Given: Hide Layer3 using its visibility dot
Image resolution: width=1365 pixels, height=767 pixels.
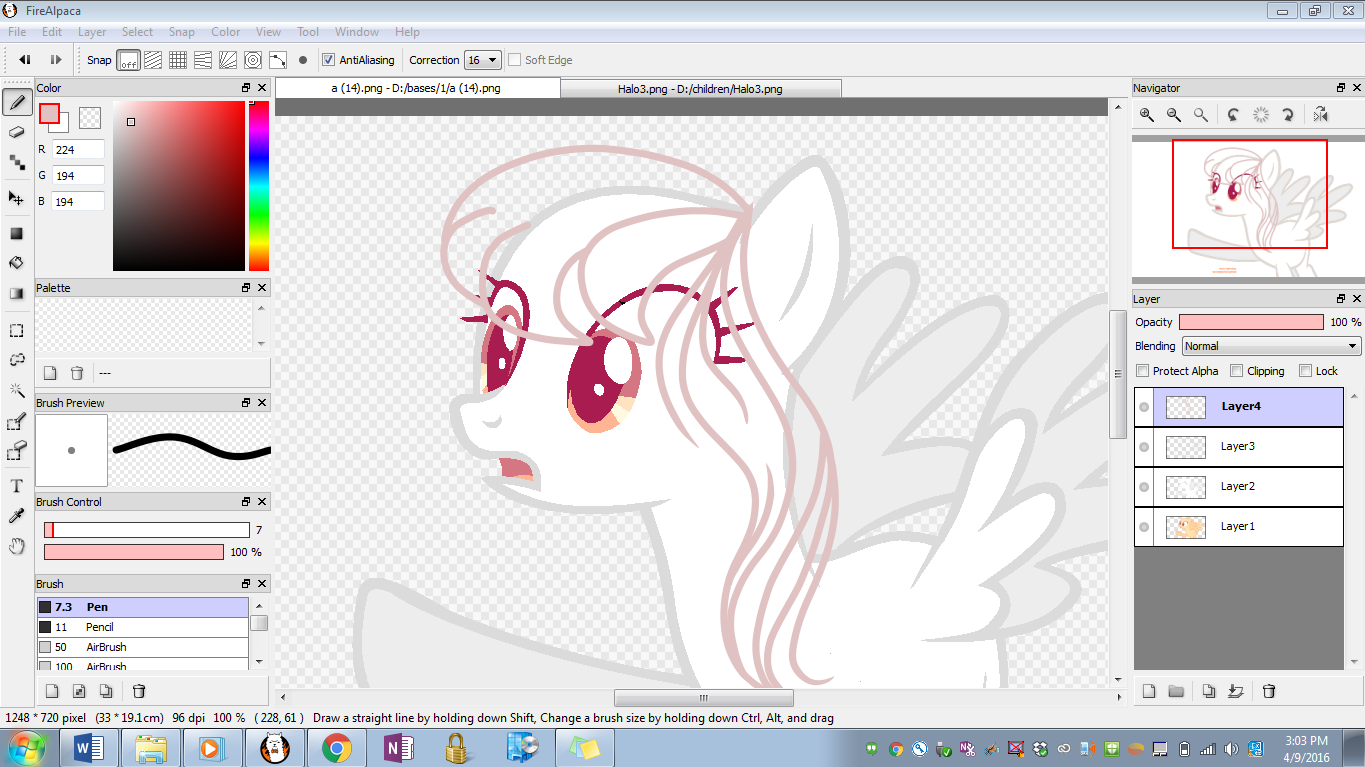Looking at the screenshot, I should click(x=1144, y=447).
